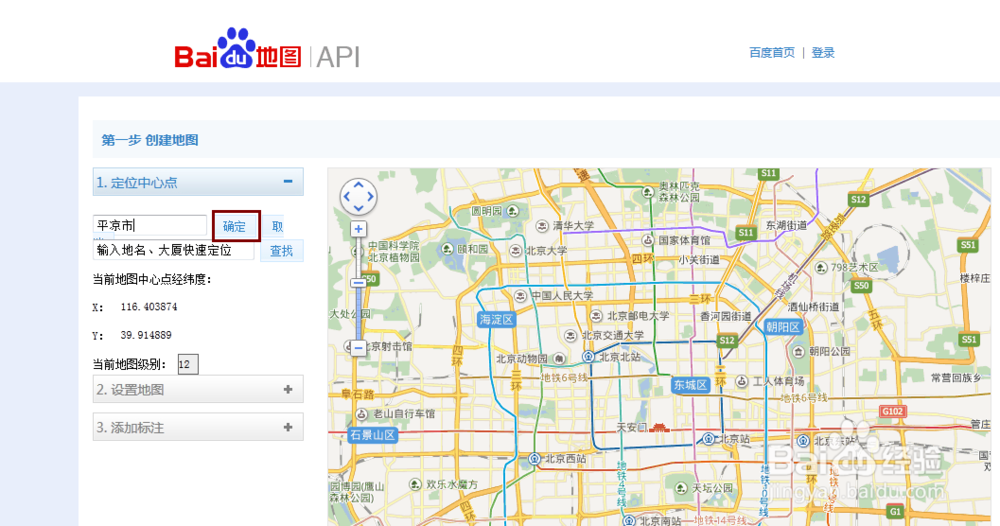Click the 798艺术区 marker icon
This screenshot has width=1000, height=526.
click(821, 268)
